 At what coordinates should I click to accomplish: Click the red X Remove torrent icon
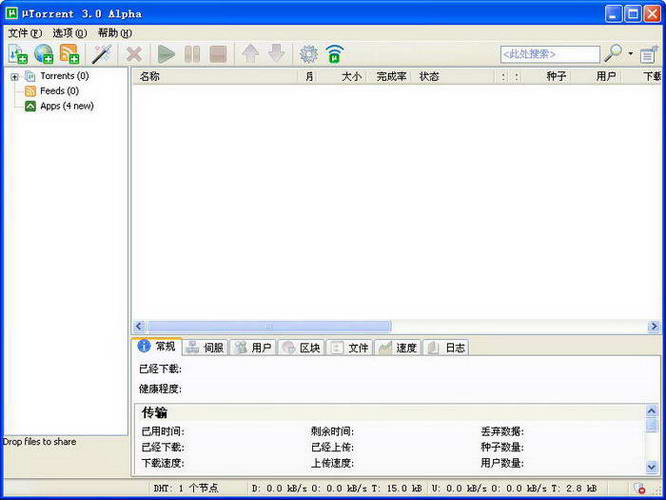[134, 54]
